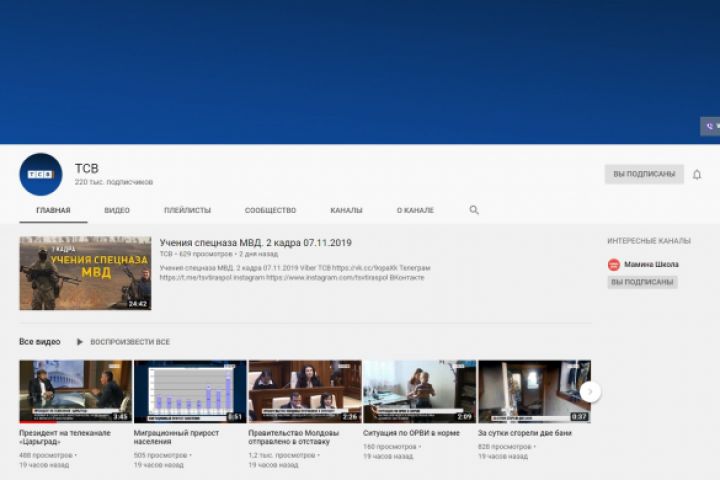This screenshot has width=720, height=480.
Task: Click the 1,2 тыс. просмотров text
Action: point(281,455)
